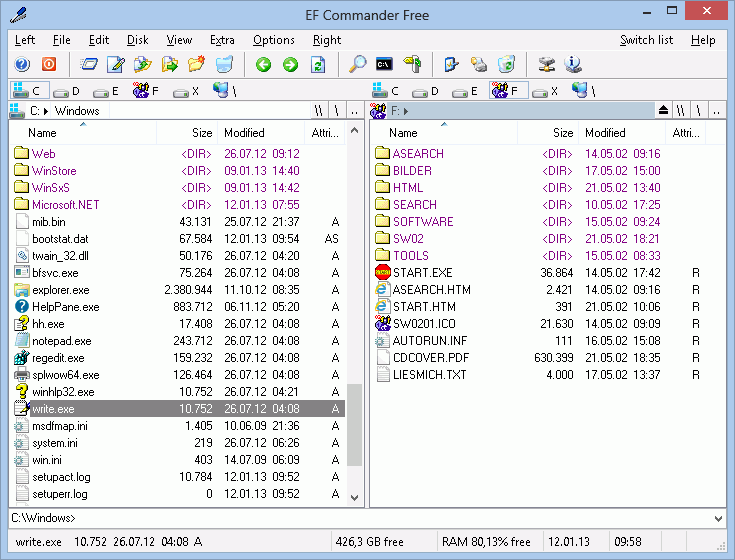This screenshot has height=560, width=735.
Task: Click the Delete to bin toolbar icon
Action: tap(224, 64)
